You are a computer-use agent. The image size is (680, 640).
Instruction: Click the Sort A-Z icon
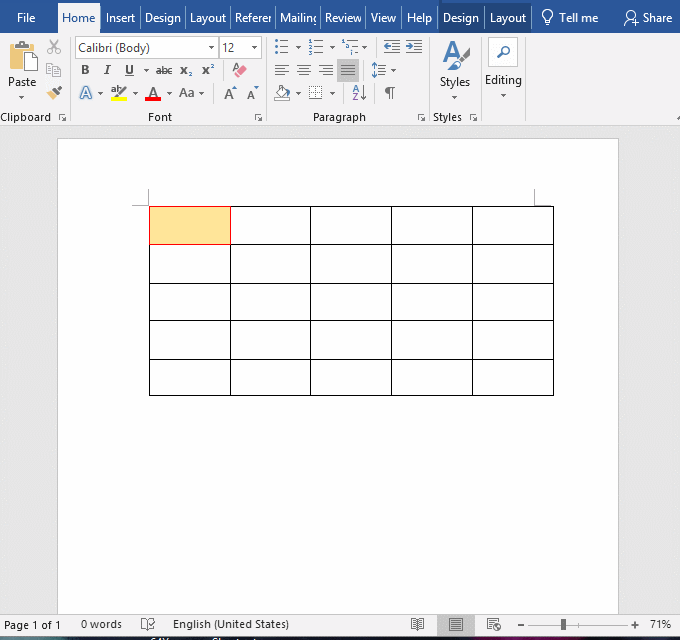pos(360,93)
